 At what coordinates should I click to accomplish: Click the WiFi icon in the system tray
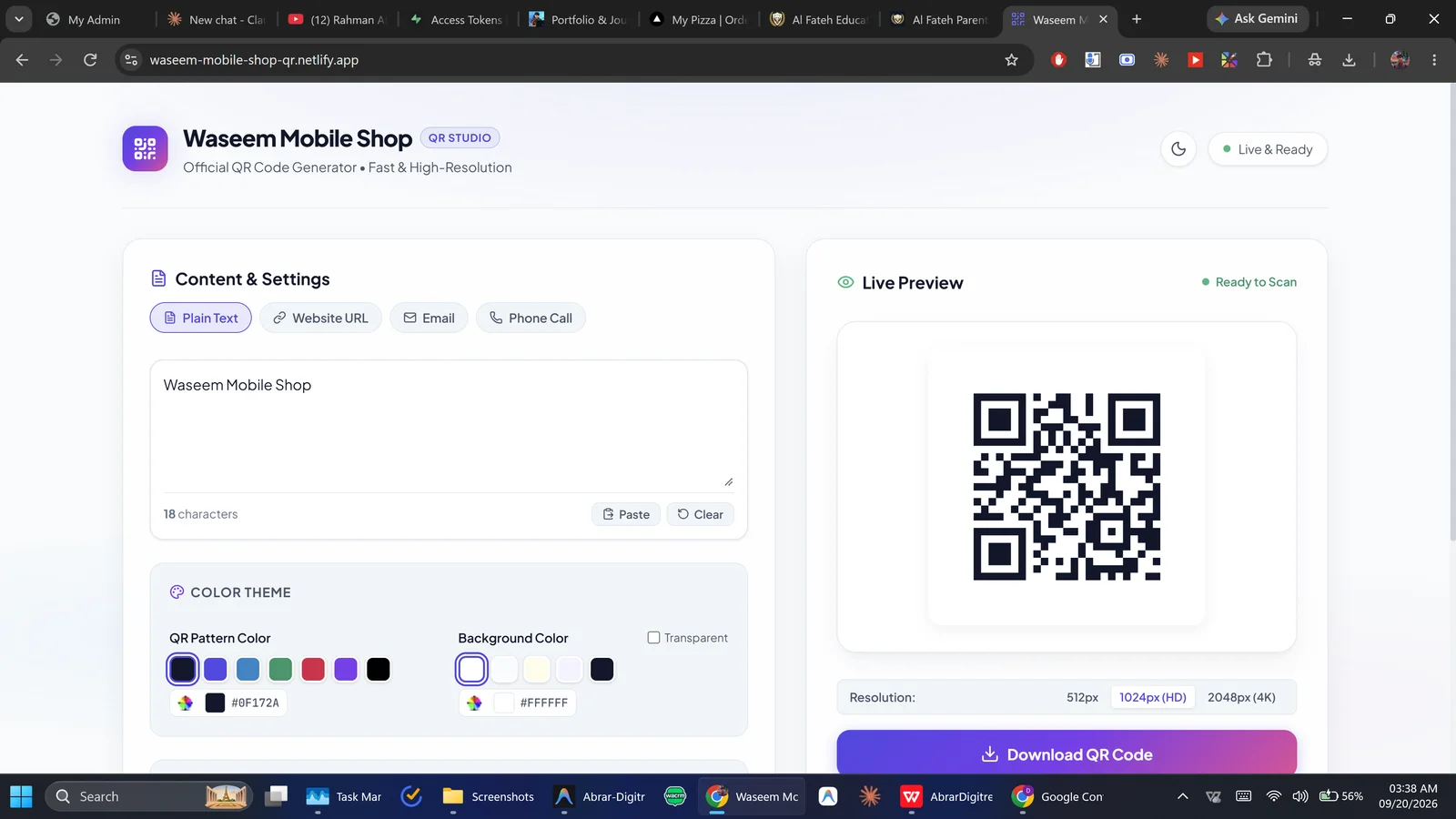pos(1274,796)
